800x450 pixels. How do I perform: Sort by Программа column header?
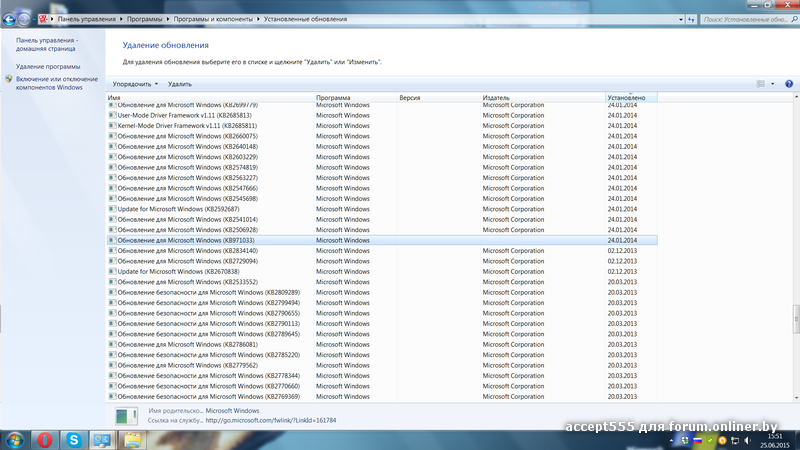355,97
